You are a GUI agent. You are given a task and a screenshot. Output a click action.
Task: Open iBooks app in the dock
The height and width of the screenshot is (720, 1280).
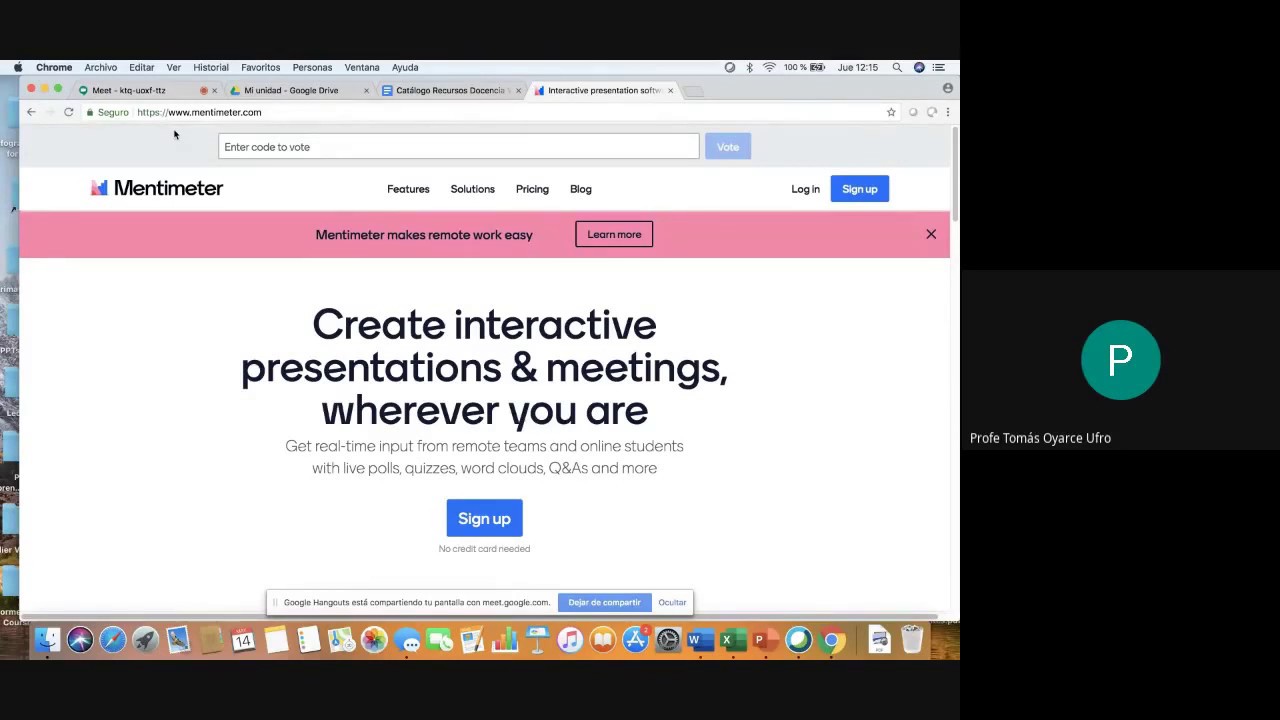(x=602, y=639)
